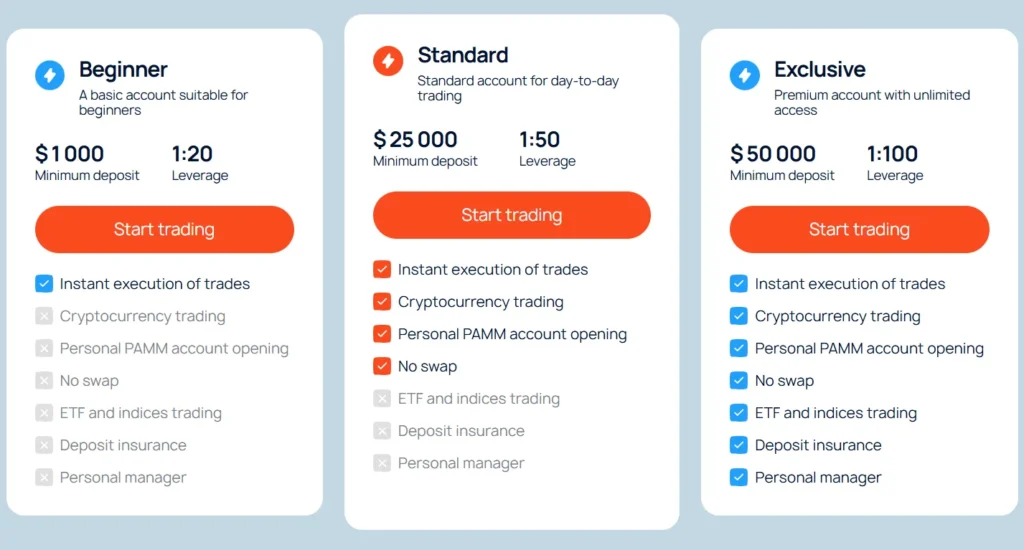Select the Standard plan $25 000 minimum deposit
1024x550 pixels.
point(415,140)
